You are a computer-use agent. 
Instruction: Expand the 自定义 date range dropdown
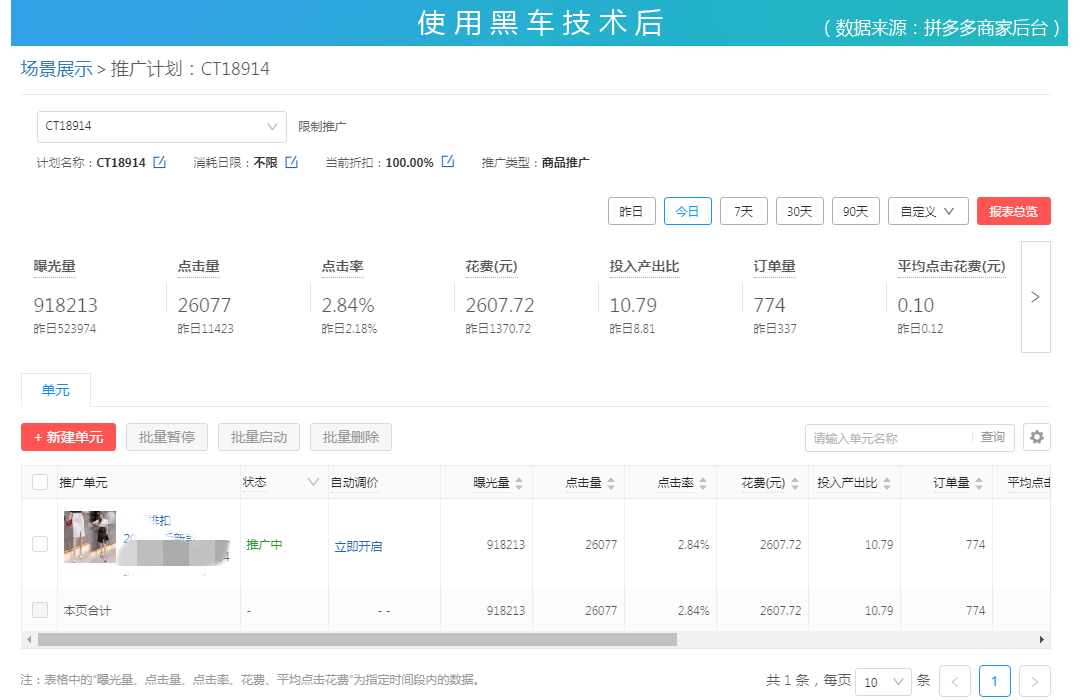928,212
